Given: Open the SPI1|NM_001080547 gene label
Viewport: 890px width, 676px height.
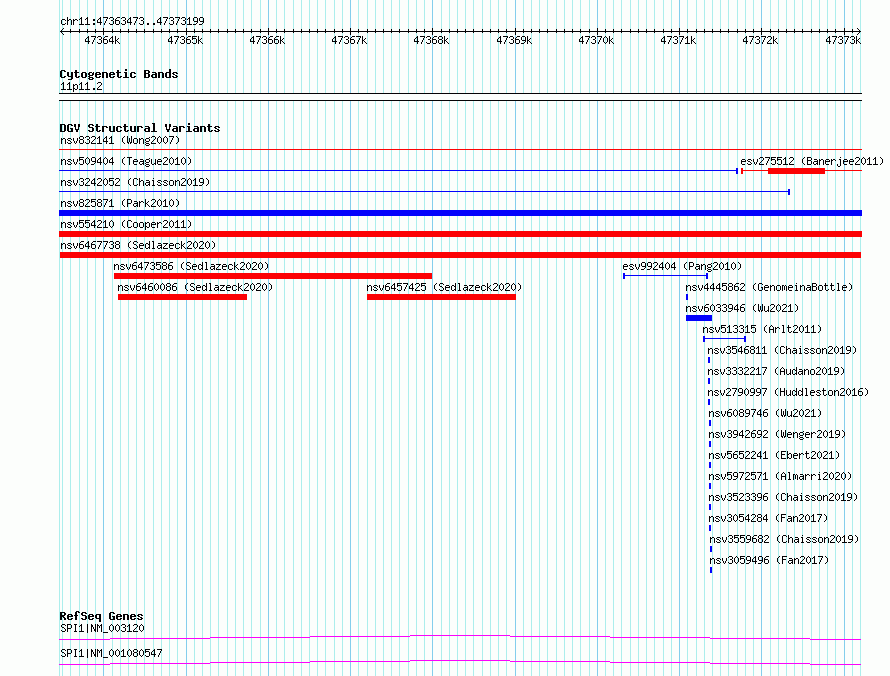Looking at the screenshot, I should pos(111,653).
